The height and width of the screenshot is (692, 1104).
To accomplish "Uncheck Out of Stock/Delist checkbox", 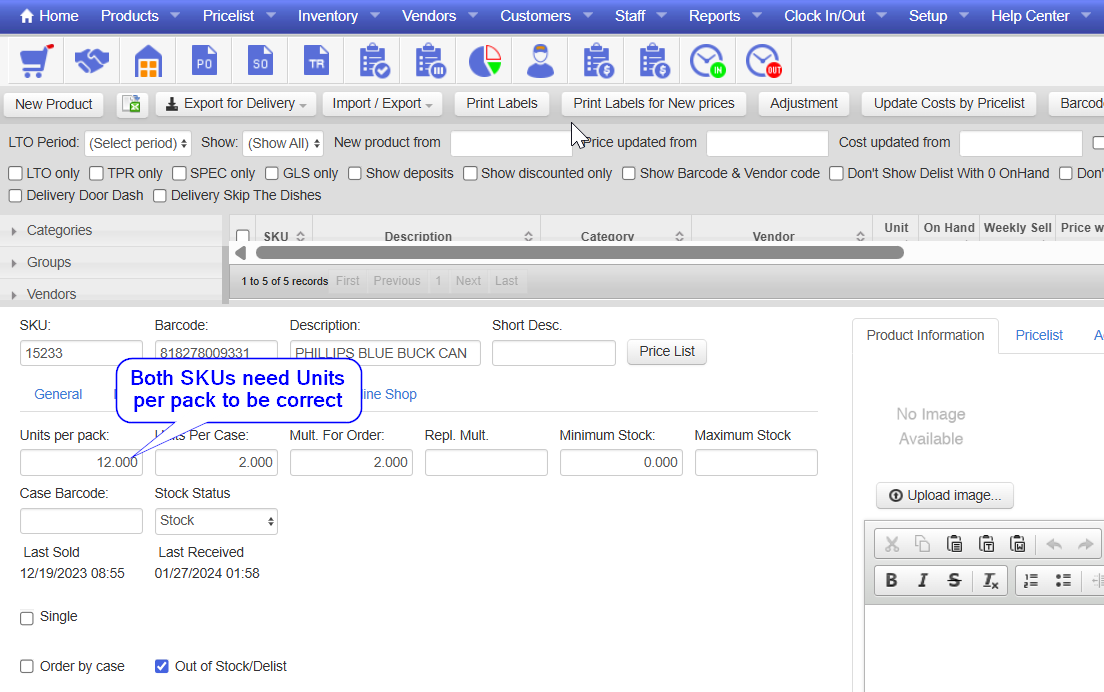I will point(162,667).
